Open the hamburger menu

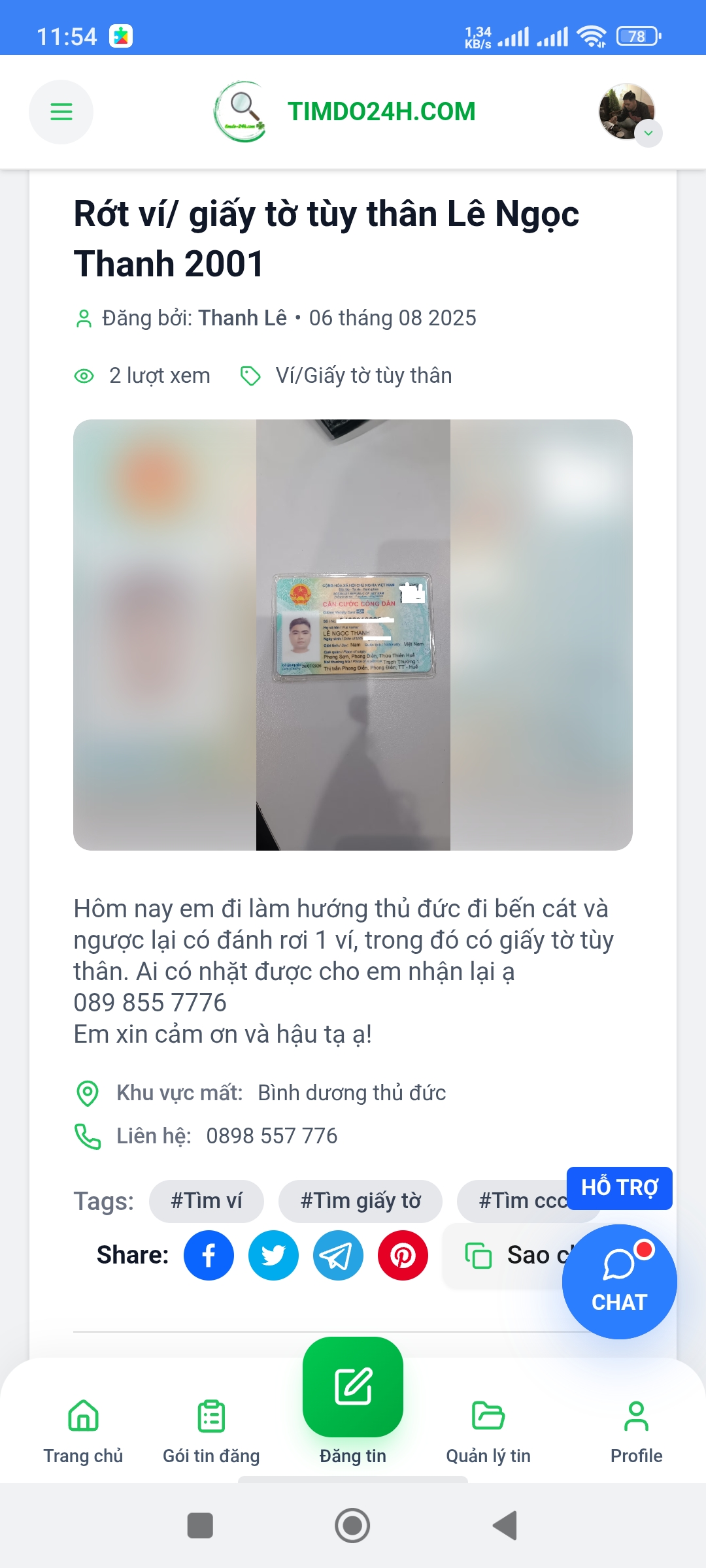click(x=61, y=112)
